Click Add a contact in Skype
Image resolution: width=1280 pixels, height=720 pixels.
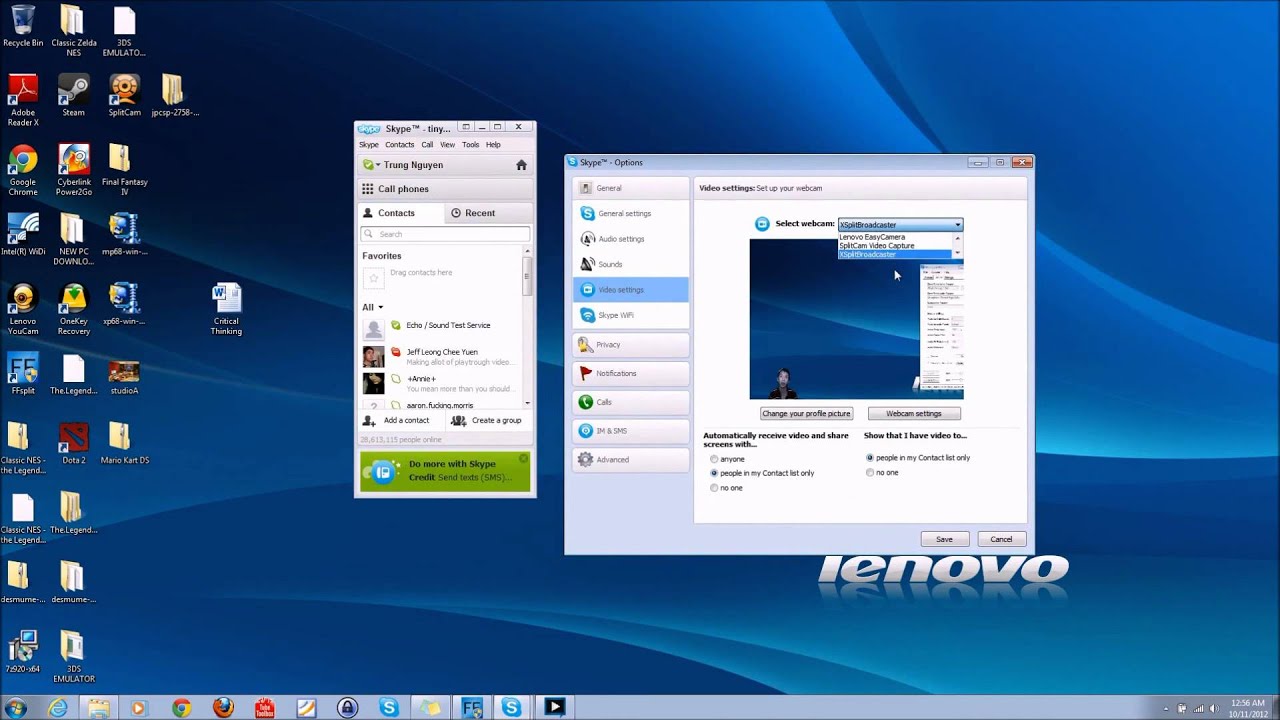click(x=398, y=421)
